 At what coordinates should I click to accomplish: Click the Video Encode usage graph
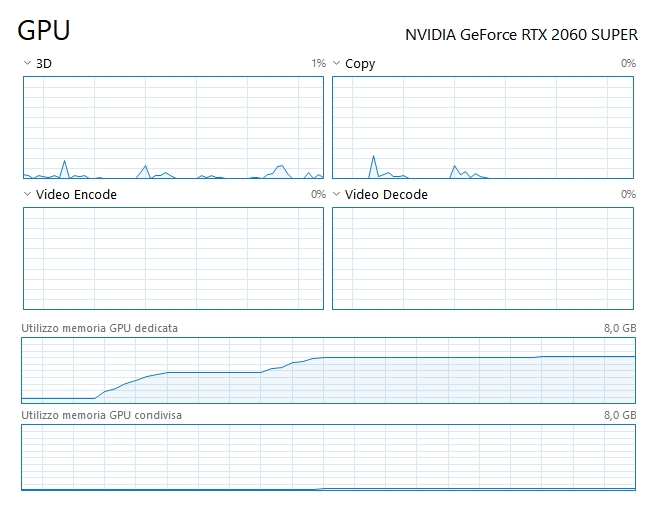click(x=173, y=258)
